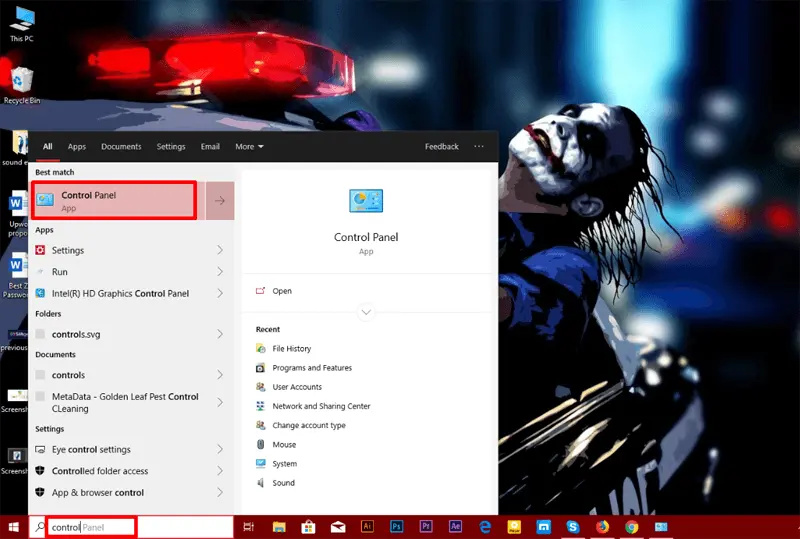
Task: Switch to the Documents search tab
Action: click(x=121, y=147)
